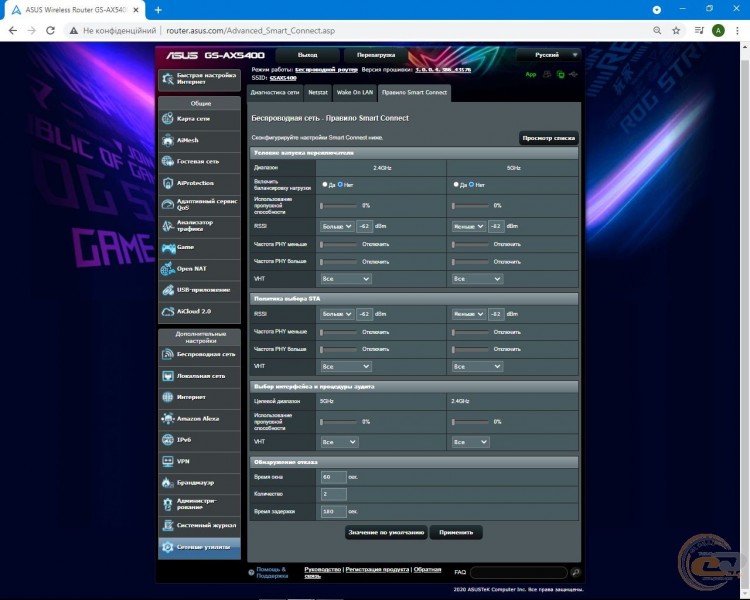Screen dimensions: 750x600
Task: Click the IPv6 sidebar icon
Action: [167, 440]
